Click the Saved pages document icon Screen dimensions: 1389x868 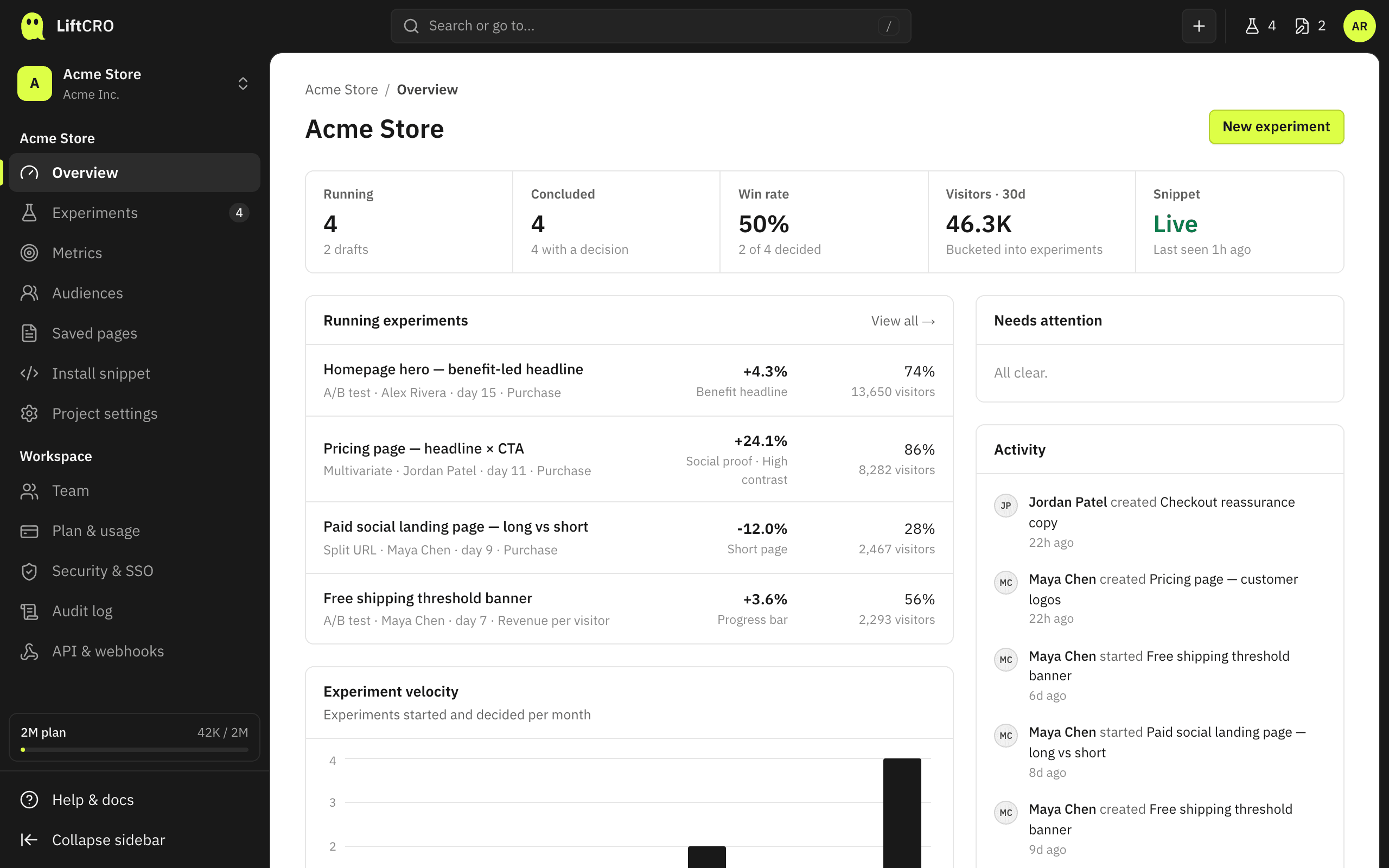point(29,334)
